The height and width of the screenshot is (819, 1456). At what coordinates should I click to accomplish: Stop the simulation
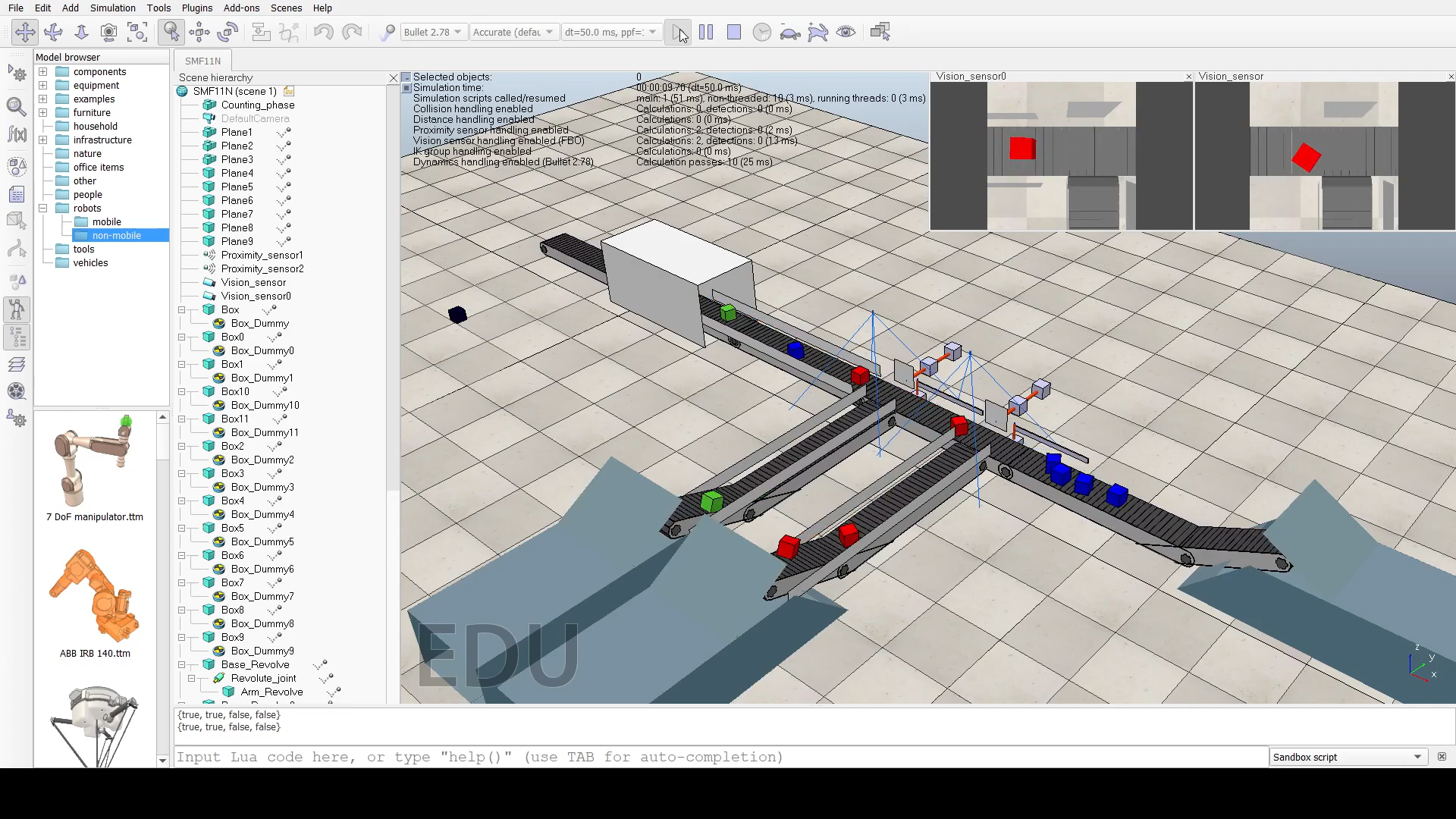(x=734, y=32)
